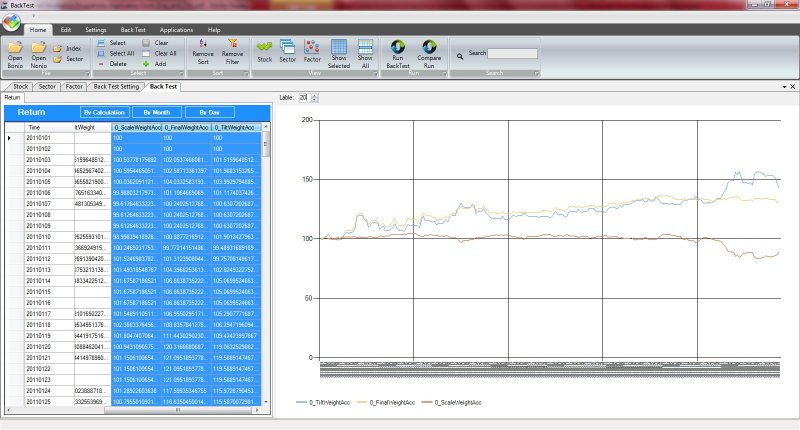Click the 0_ScaleWeightAcc column header
The height and width of the screenshot is (430, 800).
point(137,128)
